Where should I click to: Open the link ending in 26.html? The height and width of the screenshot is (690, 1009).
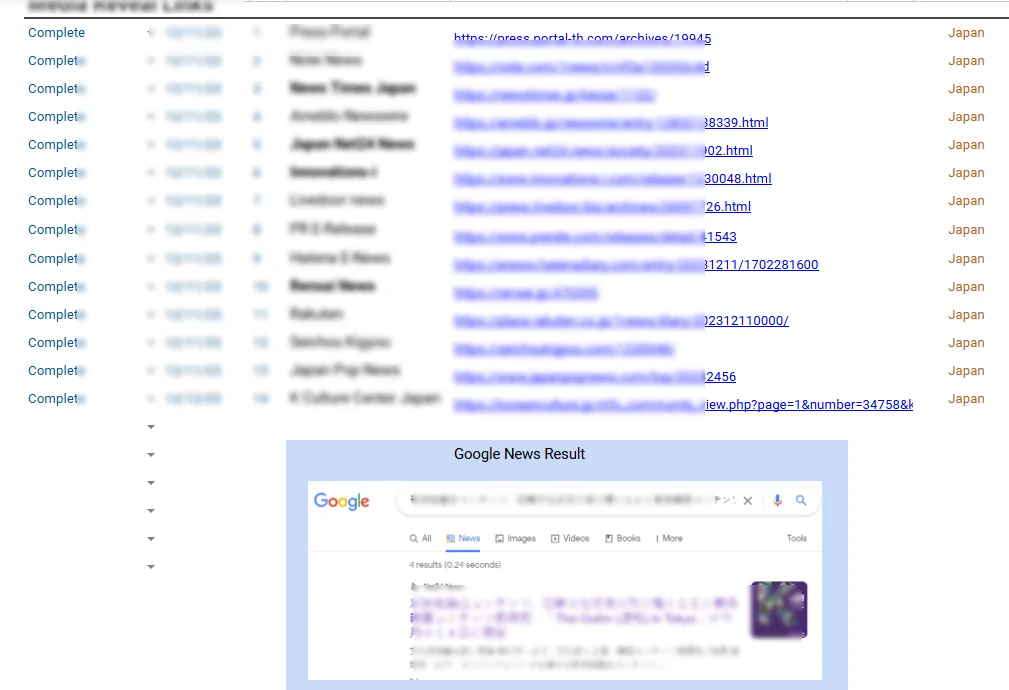(602, 207)
